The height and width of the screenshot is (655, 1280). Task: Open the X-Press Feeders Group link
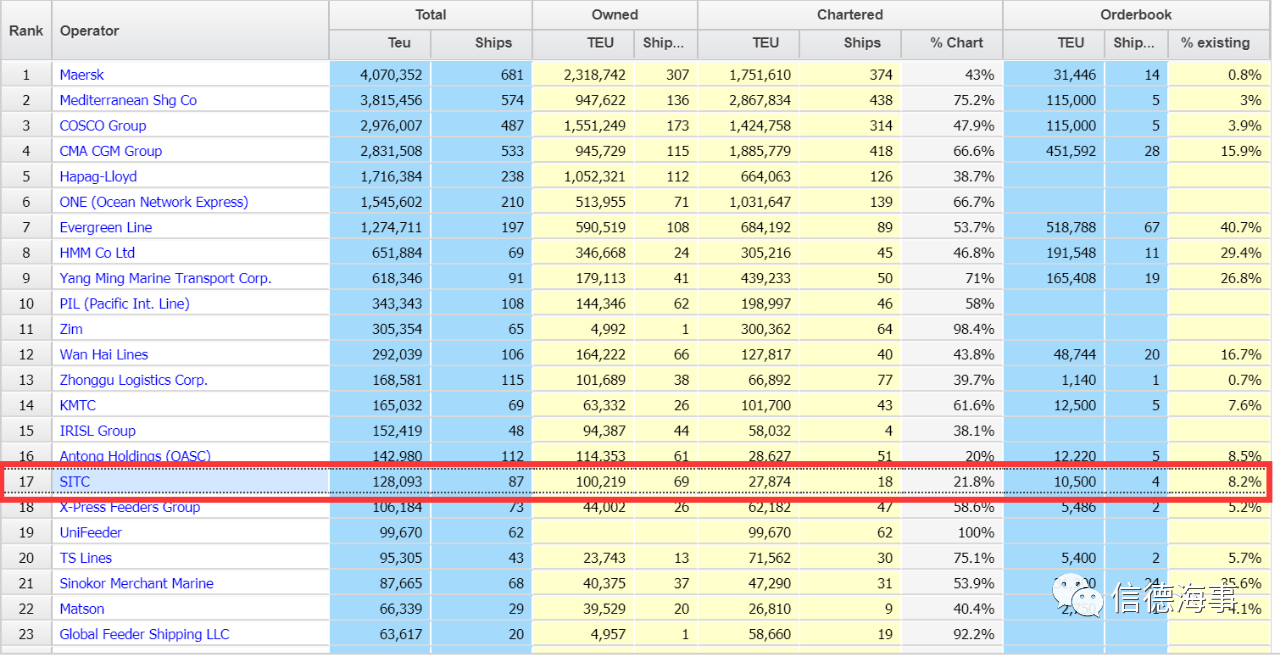tap(130, 507)
